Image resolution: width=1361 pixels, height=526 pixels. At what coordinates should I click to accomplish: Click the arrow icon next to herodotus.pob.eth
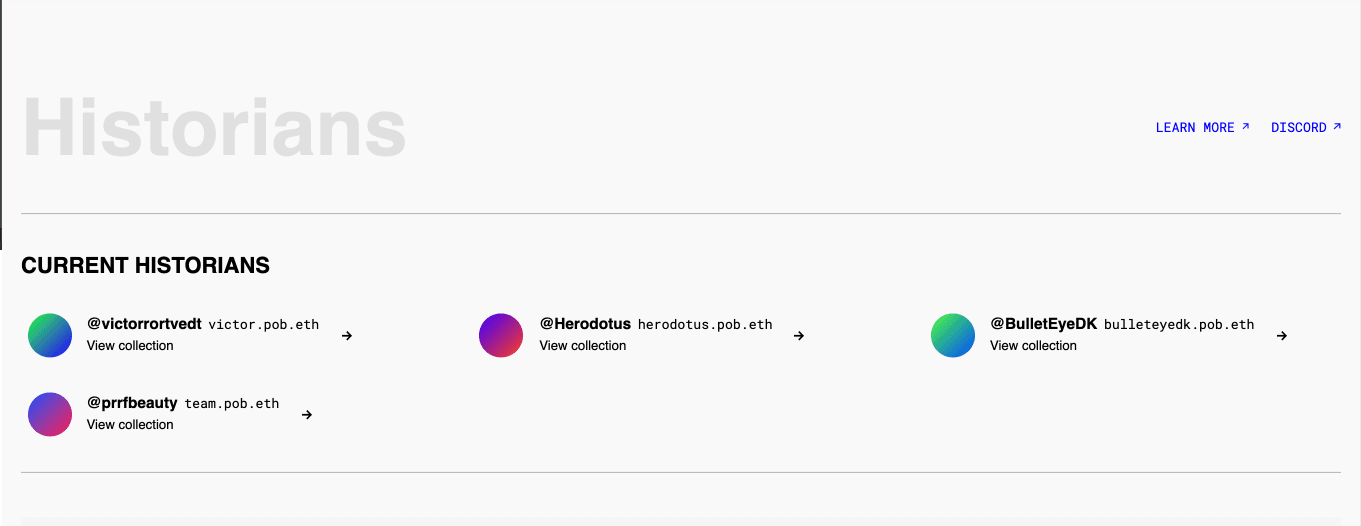(799, 336)
